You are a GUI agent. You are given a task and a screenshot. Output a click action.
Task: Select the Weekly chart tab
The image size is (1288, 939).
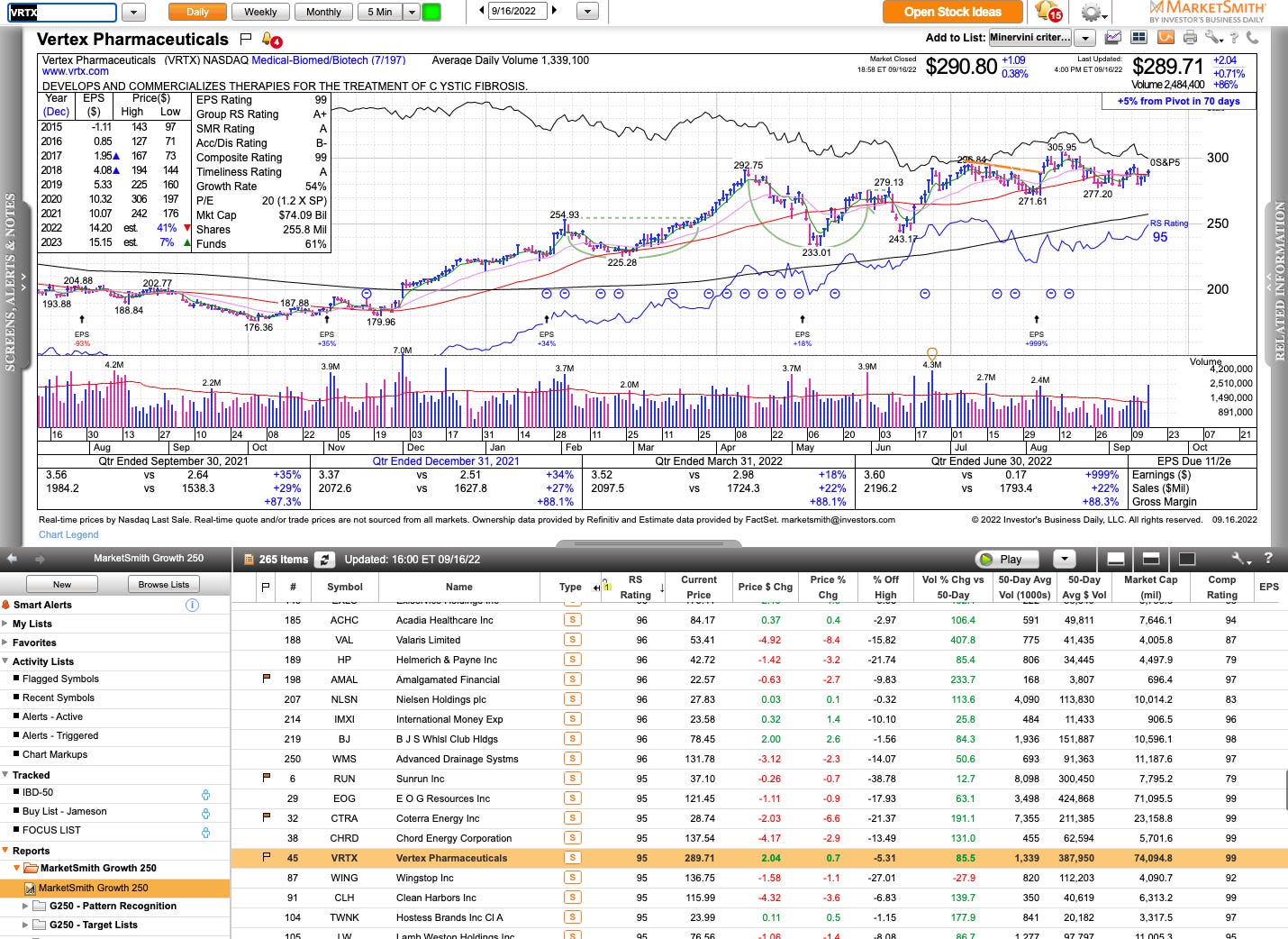(259, 12)
